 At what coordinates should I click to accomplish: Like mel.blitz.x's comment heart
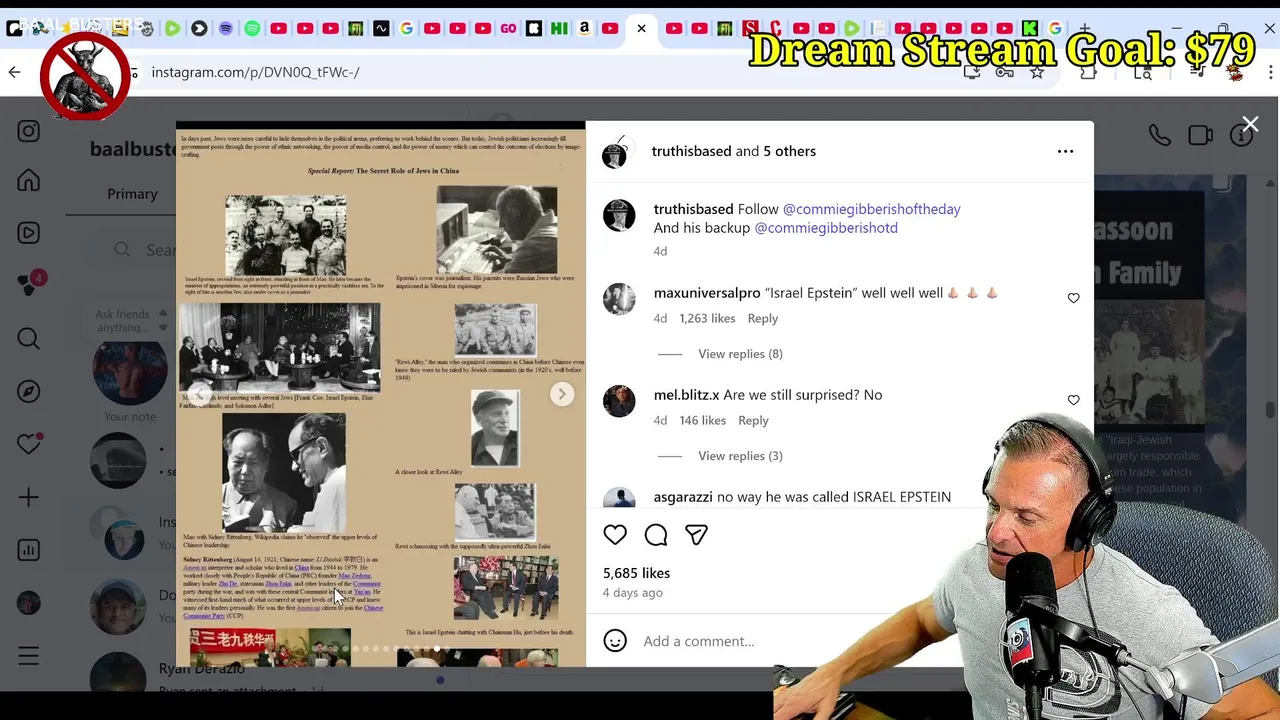(x=1074, y=400)
